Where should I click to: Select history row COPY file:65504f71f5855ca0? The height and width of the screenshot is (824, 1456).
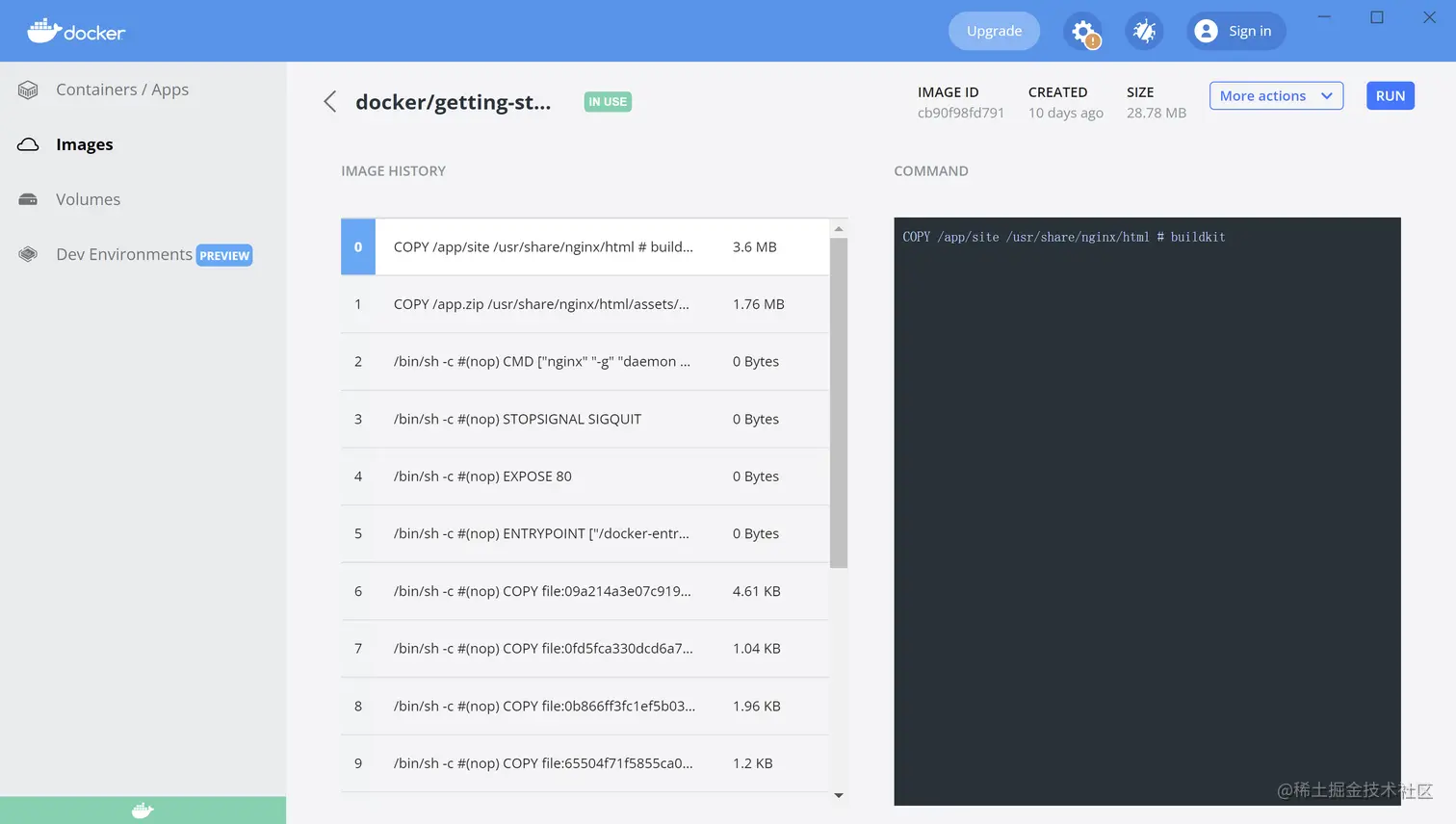(x=585, y=763)
